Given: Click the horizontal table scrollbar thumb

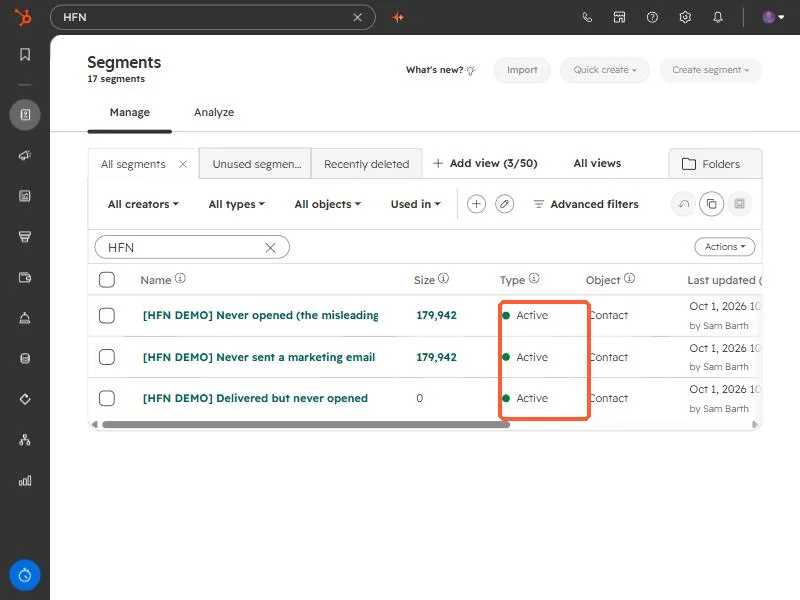Looking at the screenshot, I should coord(306,424).
